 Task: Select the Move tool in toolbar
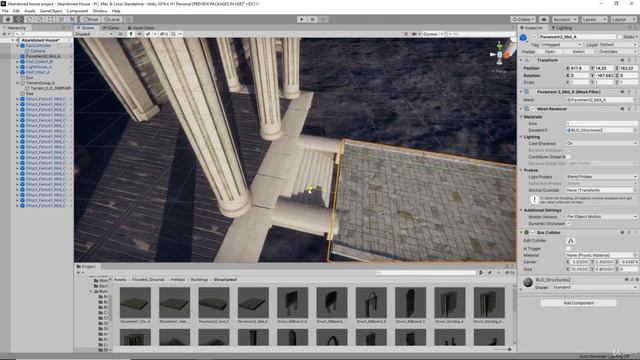(x=19, y=19)
